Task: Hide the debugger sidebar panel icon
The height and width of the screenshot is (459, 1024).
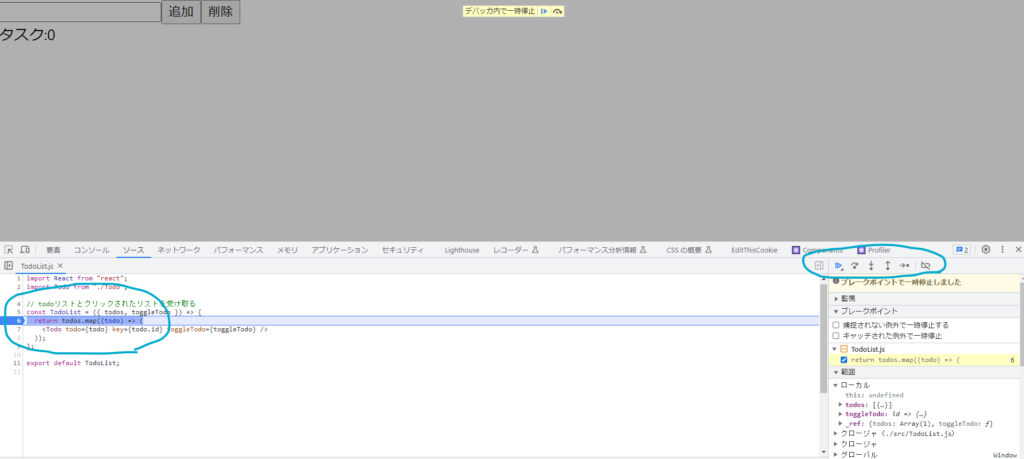Action: tap(819, 266)
